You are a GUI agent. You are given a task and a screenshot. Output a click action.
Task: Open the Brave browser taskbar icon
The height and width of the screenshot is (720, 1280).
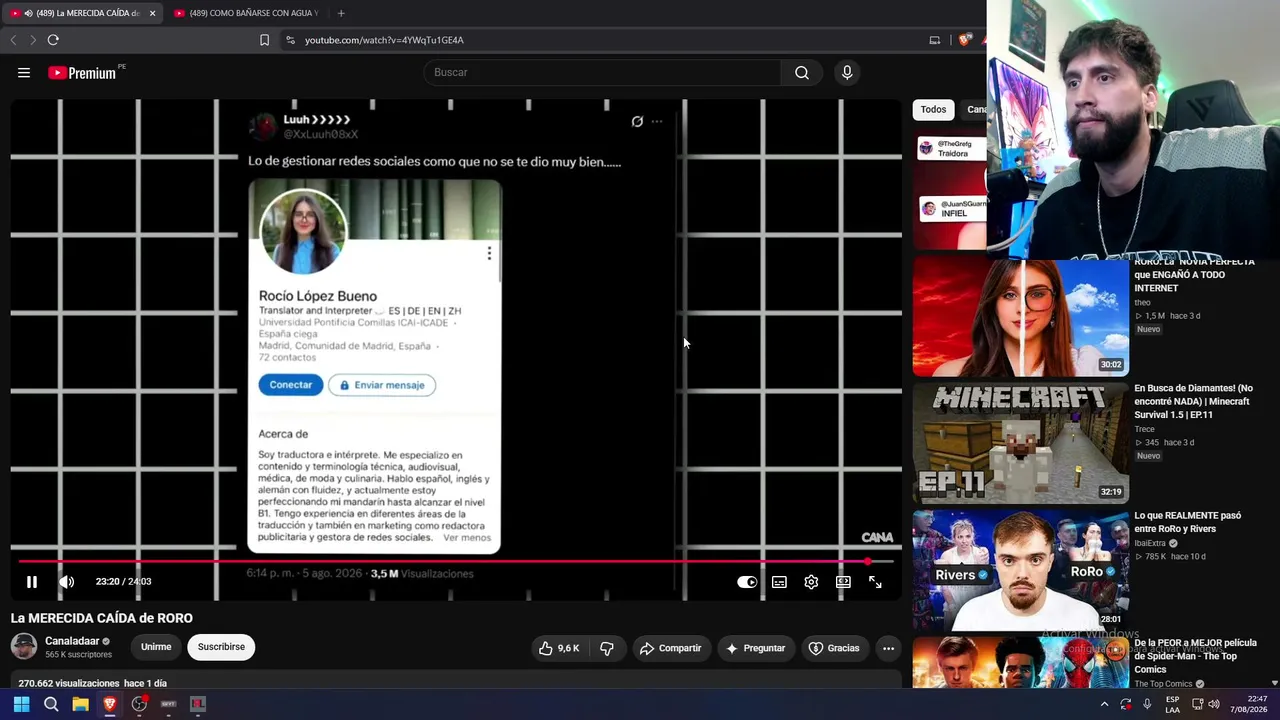tap(110, 704)
